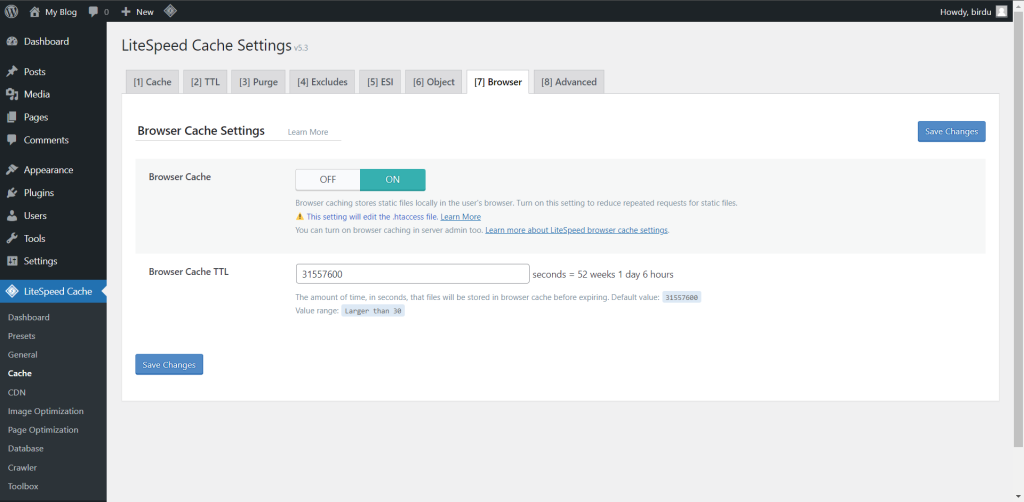Open Page Optimization submenu item
This screenshot has width=1024, height=502.
click(43, 430)
